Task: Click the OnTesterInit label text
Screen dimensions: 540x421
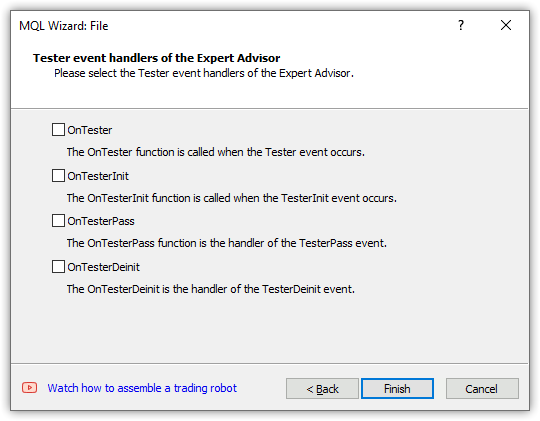Action: point(98,176)
